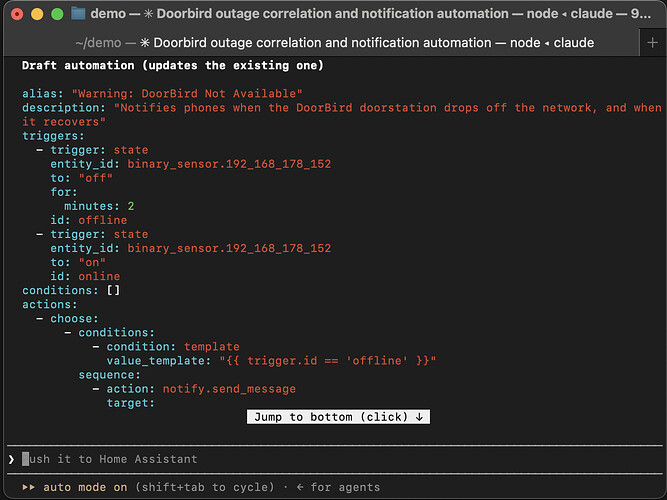Click the value_template trigger.id offline line

point(271,360)
